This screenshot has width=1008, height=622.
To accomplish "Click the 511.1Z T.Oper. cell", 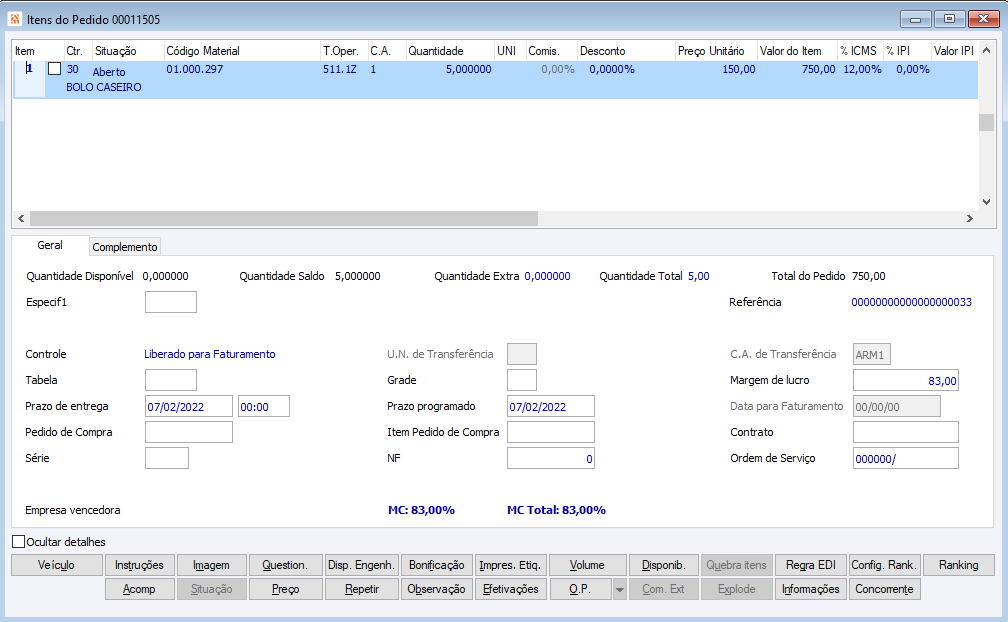I will (339, 69).
